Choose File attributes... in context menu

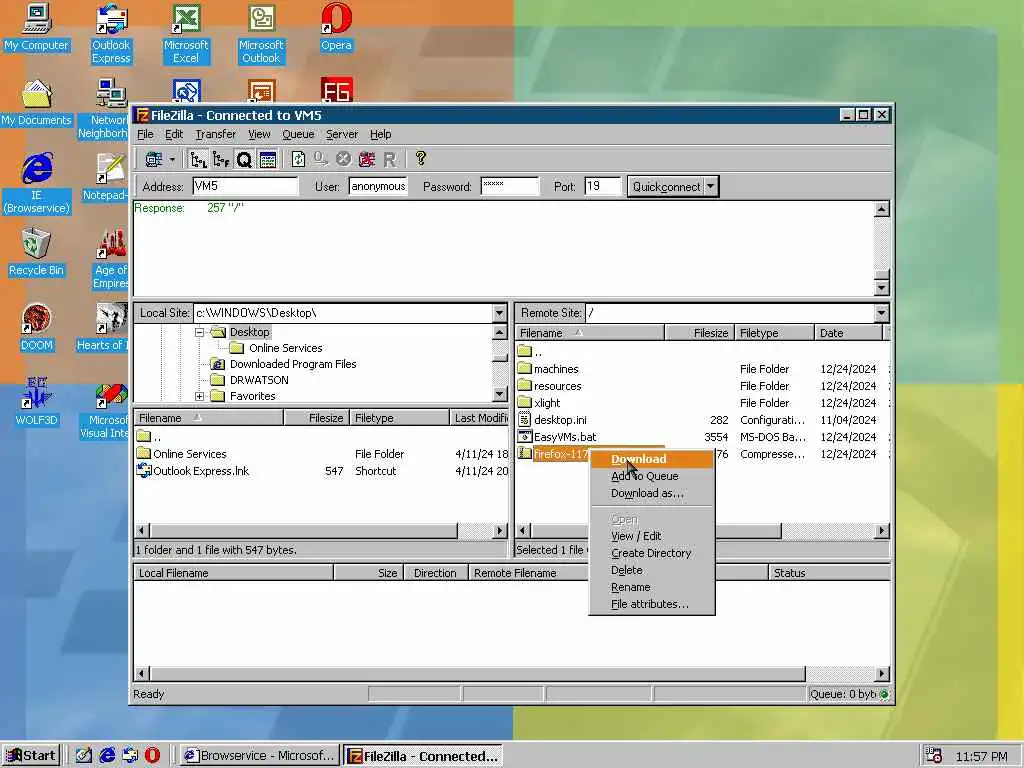coord(652,604)
